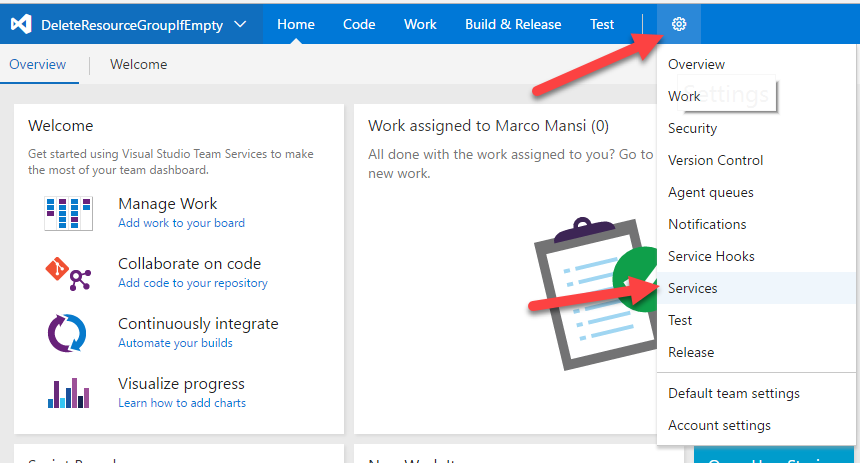Open Account settings from the menu
Screen dimensions: 860x463
[719, 425]
